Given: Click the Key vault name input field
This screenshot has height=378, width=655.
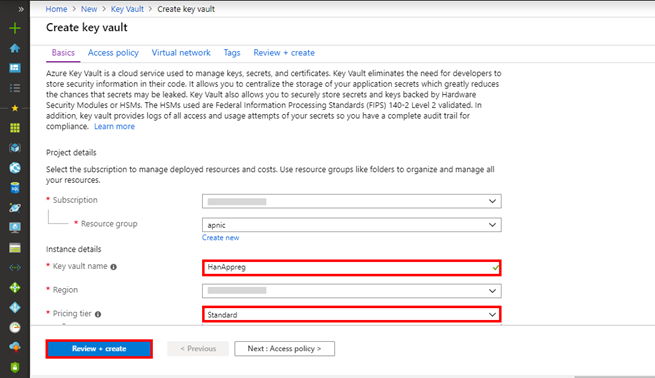Looking at the screenshot, I should click(x=352, y=267).
